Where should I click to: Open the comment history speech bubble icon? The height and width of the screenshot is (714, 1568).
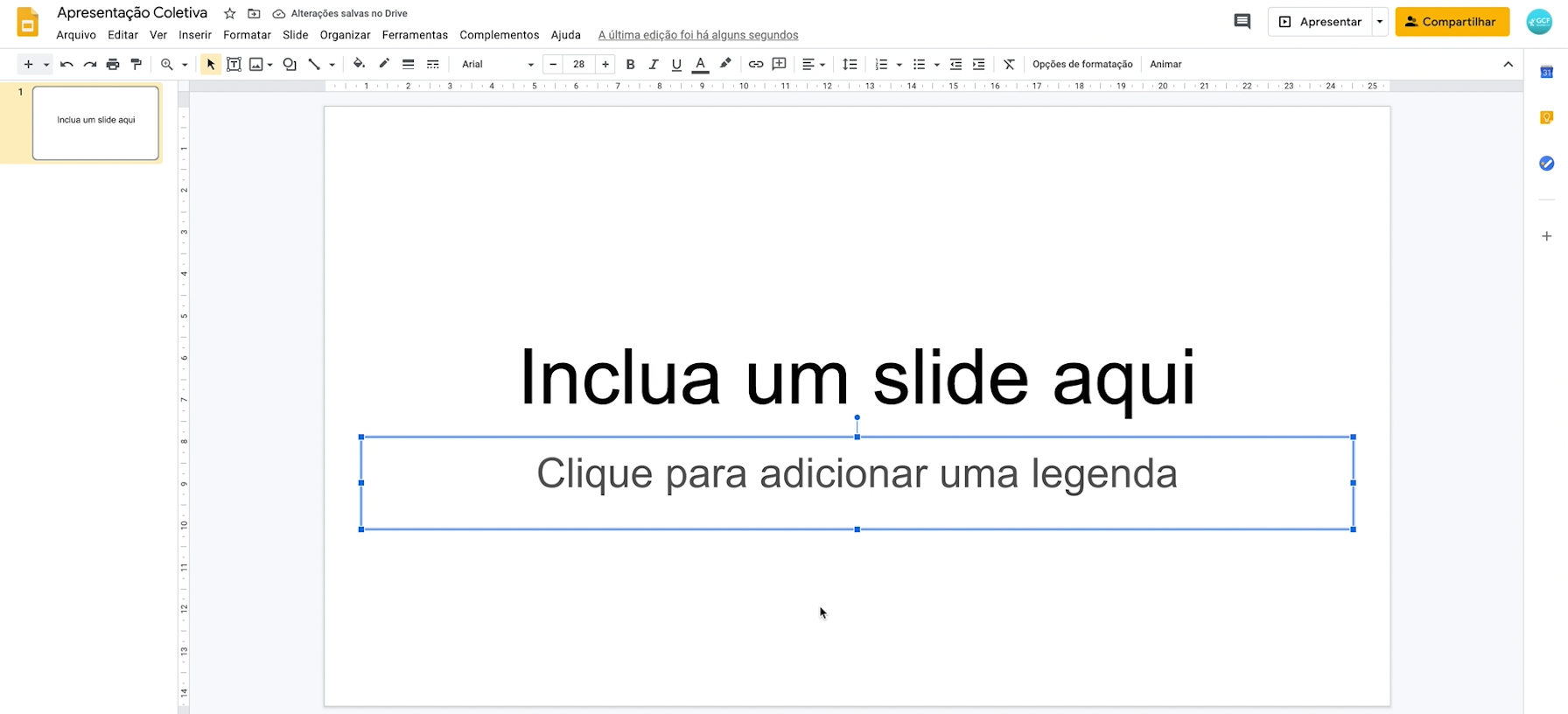(1242, 21)
